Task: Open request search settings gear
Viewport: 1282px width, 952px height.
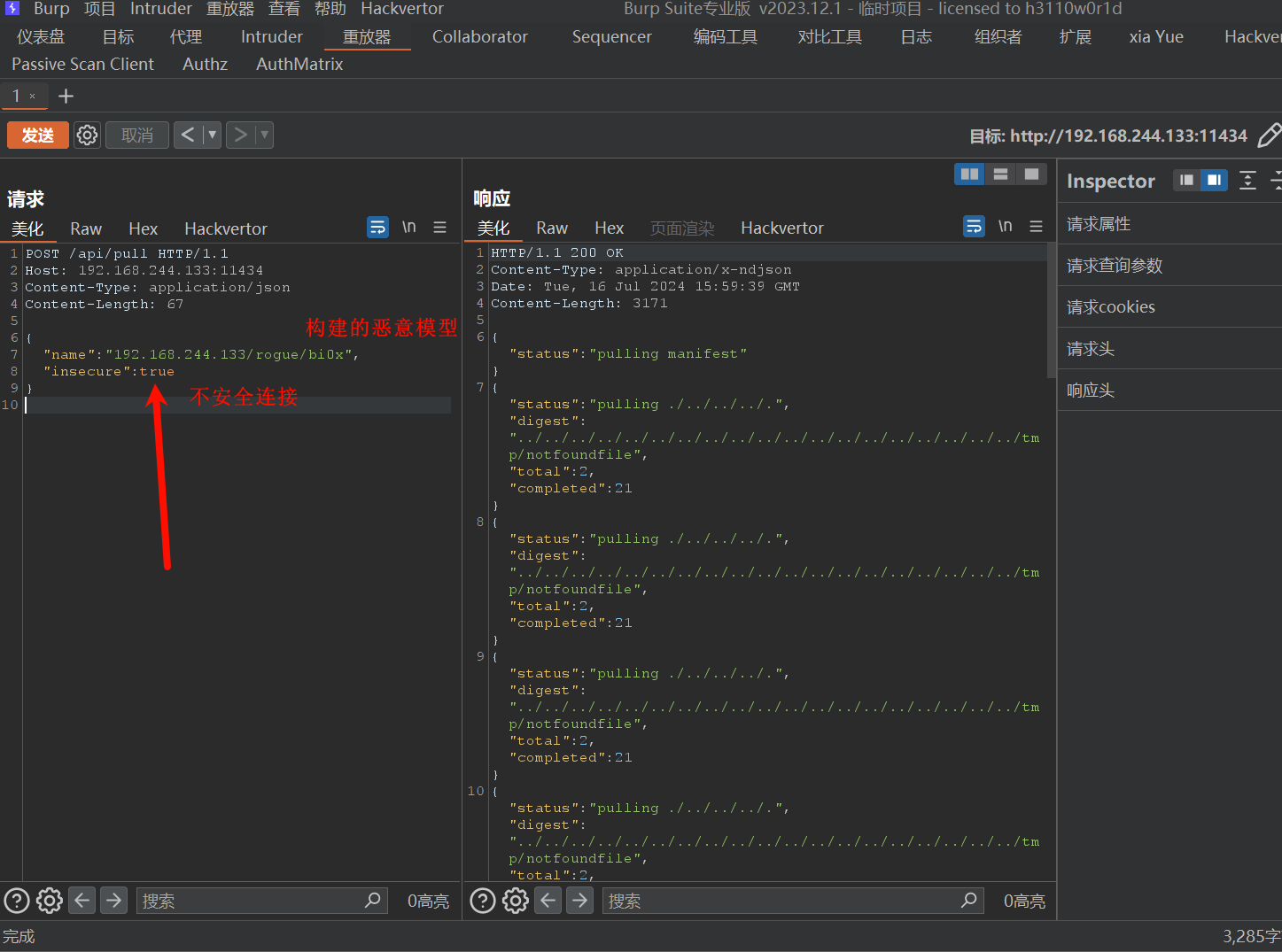Action: click(x=50, y=901)
